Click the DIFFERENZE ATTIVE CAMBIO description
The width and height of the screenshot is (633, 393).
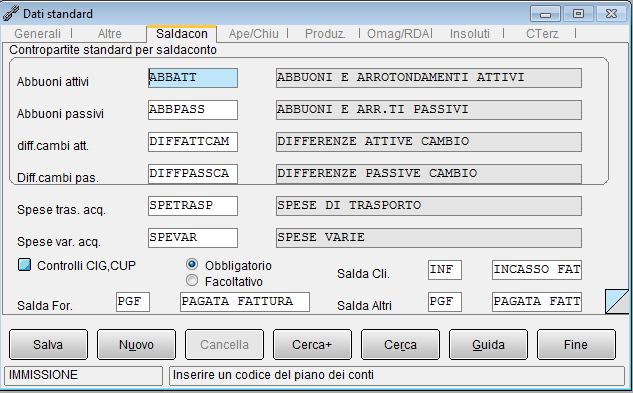coord(429,142)
